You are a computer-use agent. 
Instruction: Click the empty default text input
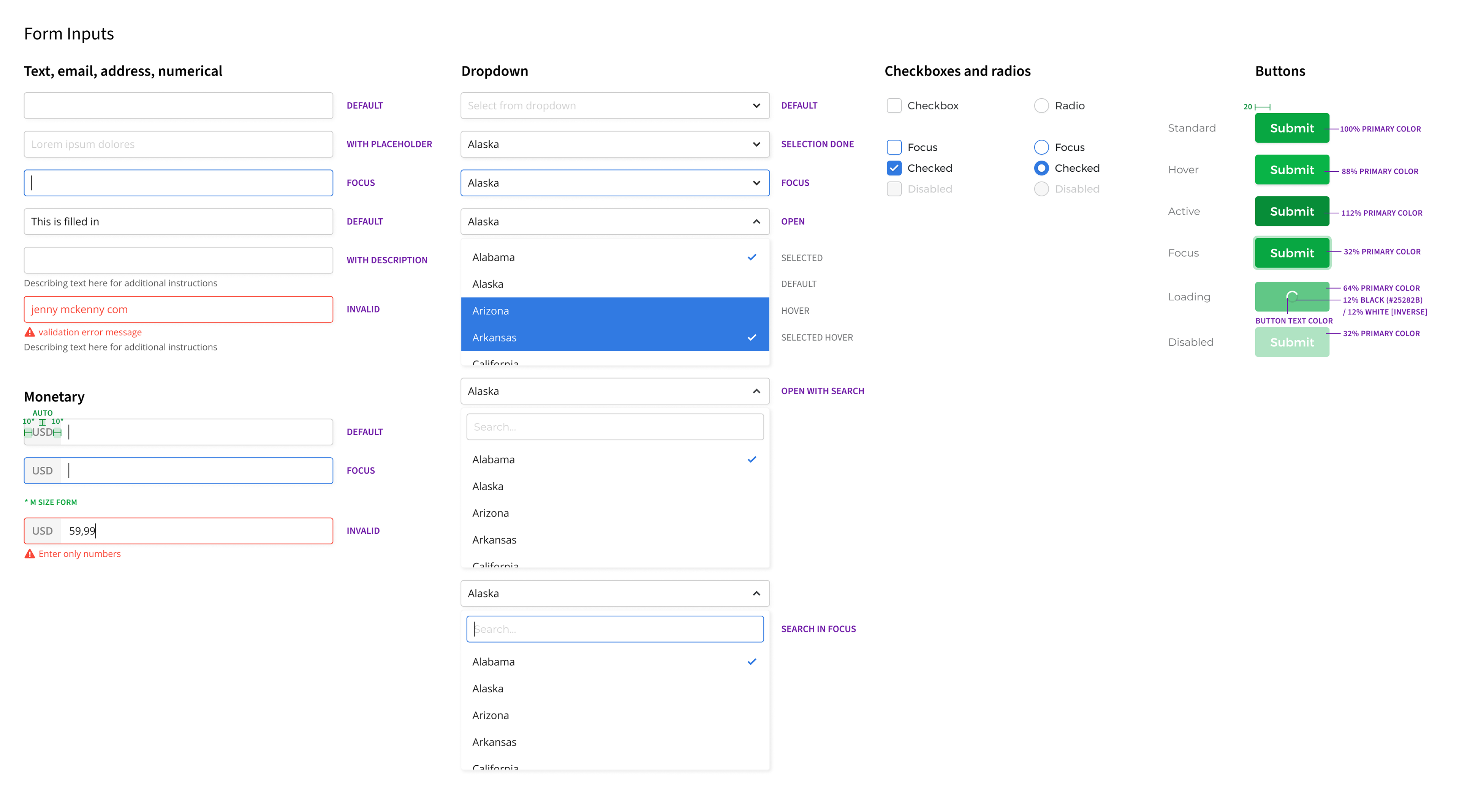pyautogui.click(x=179, y=105)
